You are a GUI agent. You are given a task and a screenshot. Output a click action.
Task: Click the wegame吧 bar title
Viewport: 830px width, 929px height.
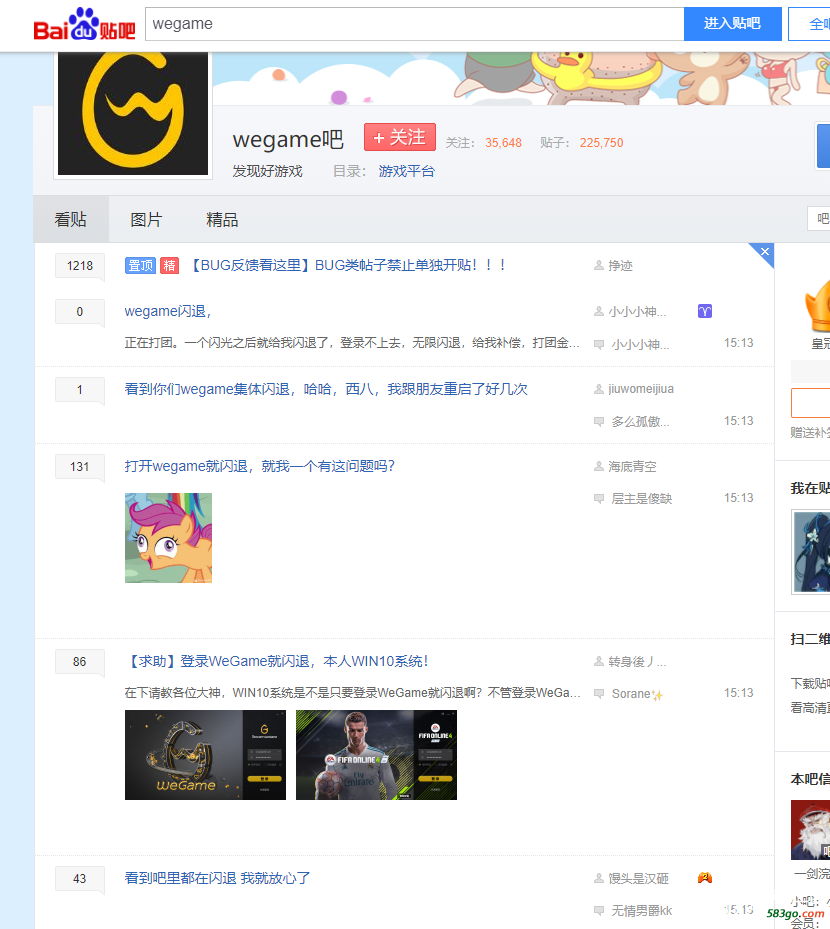(x=288, y=139)
